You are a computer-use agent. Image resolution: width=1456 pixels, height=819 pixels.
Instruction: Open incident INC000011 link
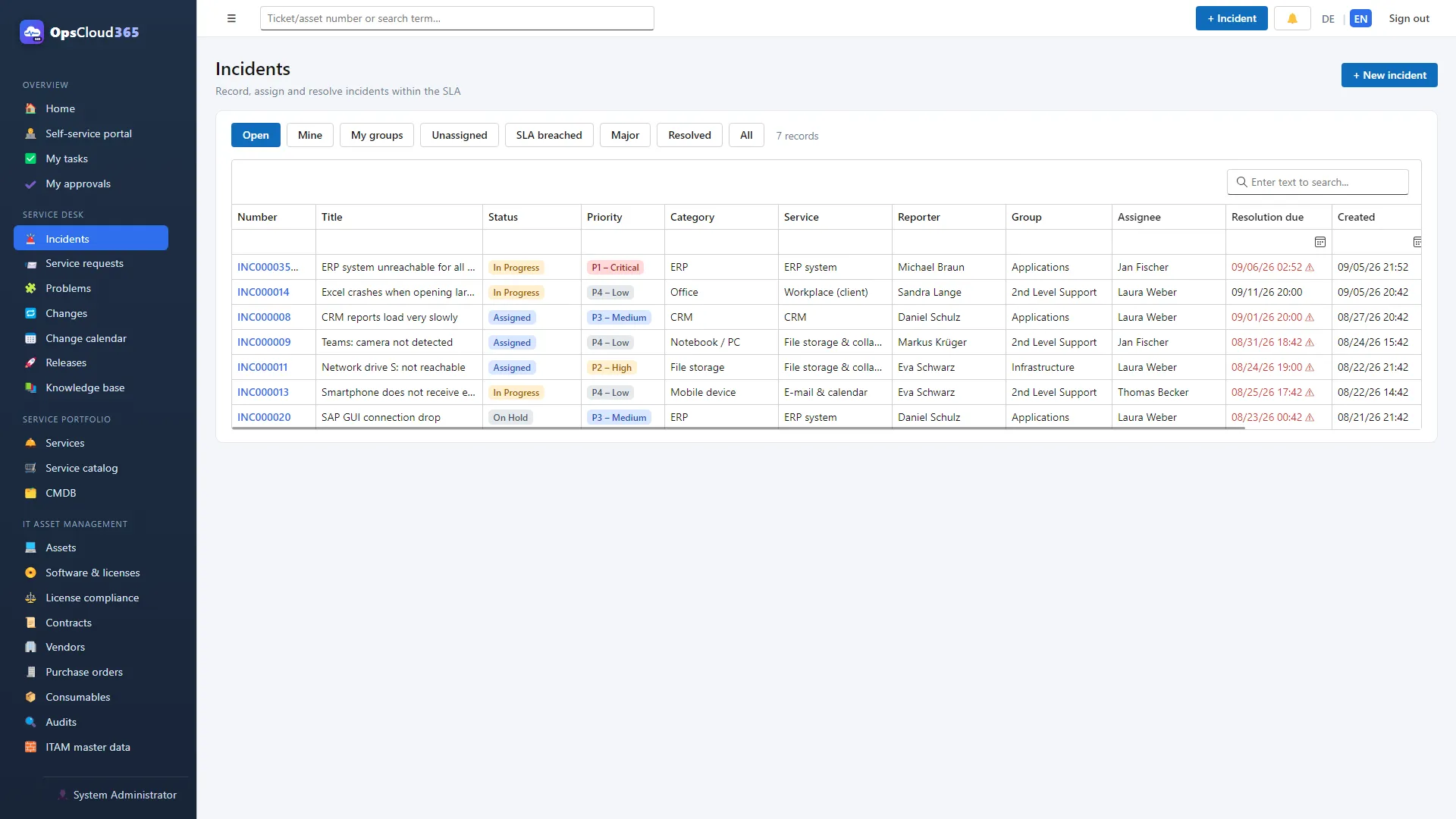tap(262, 367)
